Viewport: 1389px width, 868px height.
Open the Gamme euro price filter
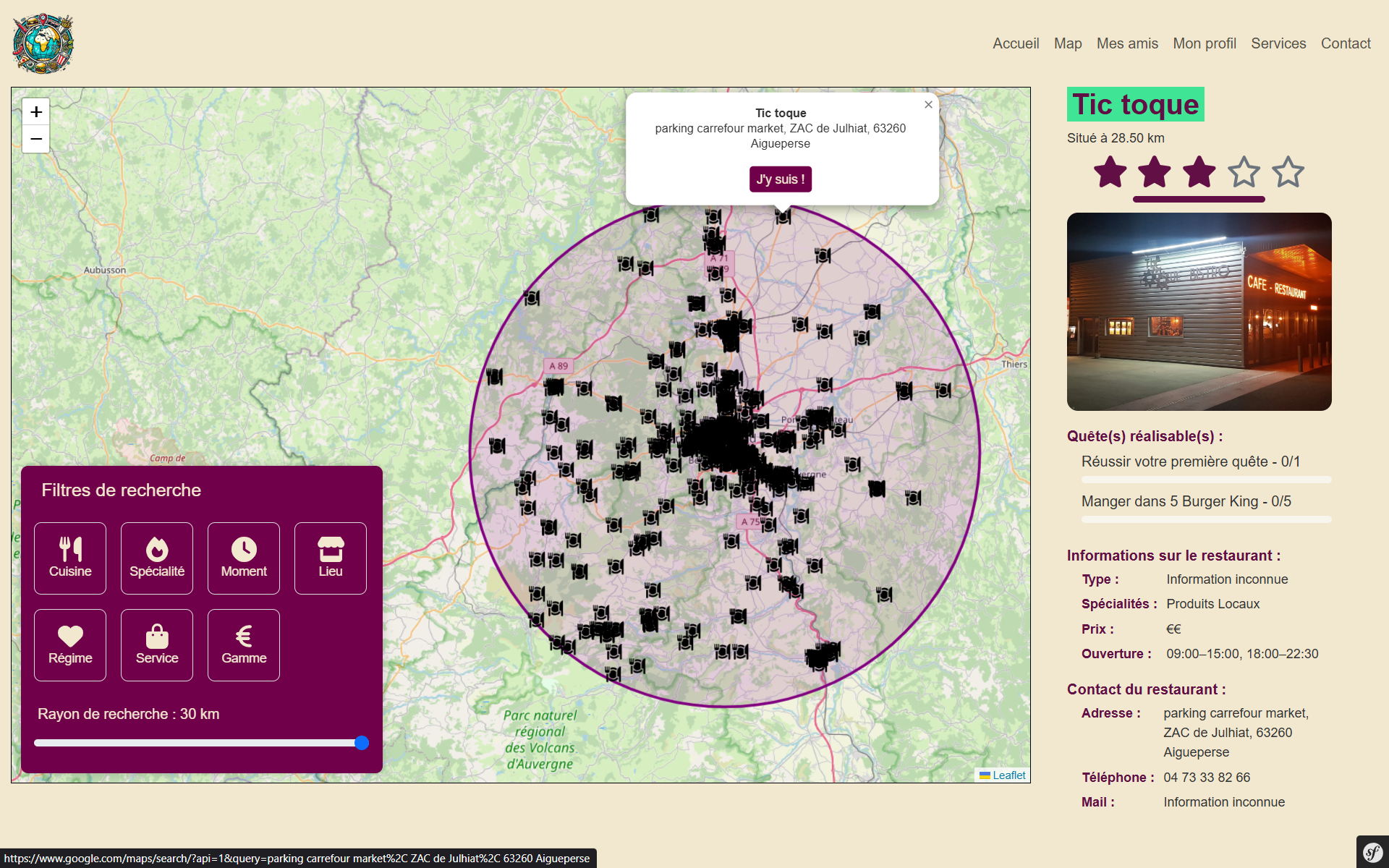pyautogui.click(x=244, y=645)
